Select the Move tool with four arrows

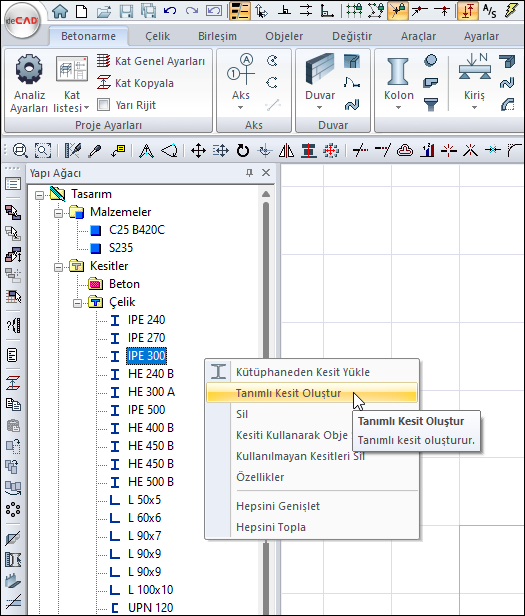pyautogui.click(x=198, y=150)
